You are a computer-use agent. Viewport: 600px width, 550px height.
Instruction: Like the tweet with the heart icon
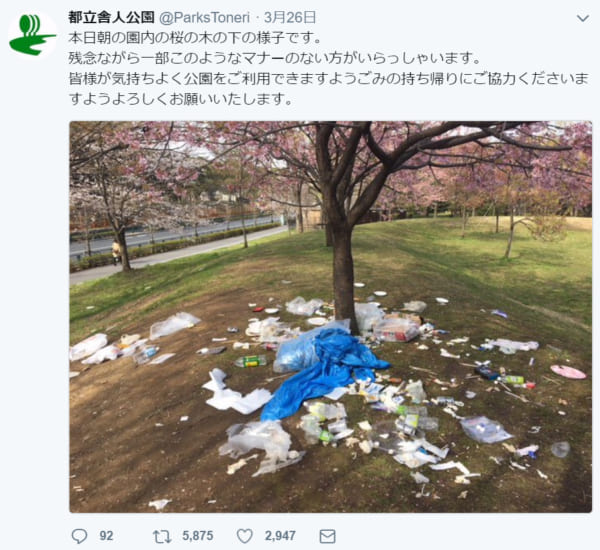click(x=245, y=536)
